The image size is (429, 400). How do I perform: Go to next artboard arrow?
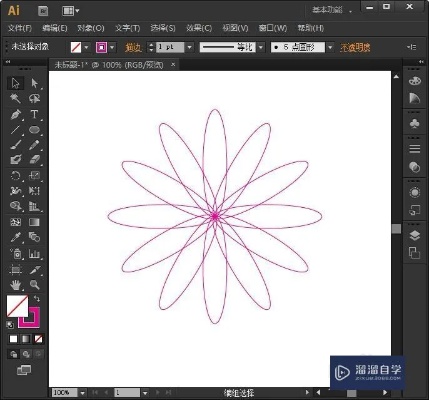[x=158, y=393]
